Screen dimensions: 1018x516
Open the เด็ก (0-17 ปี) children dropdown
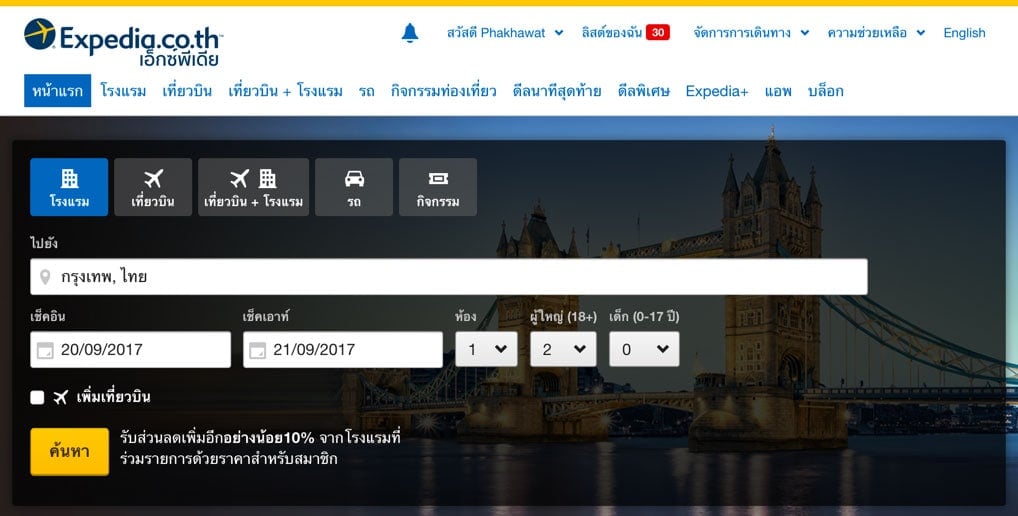(x=644, y=349)
